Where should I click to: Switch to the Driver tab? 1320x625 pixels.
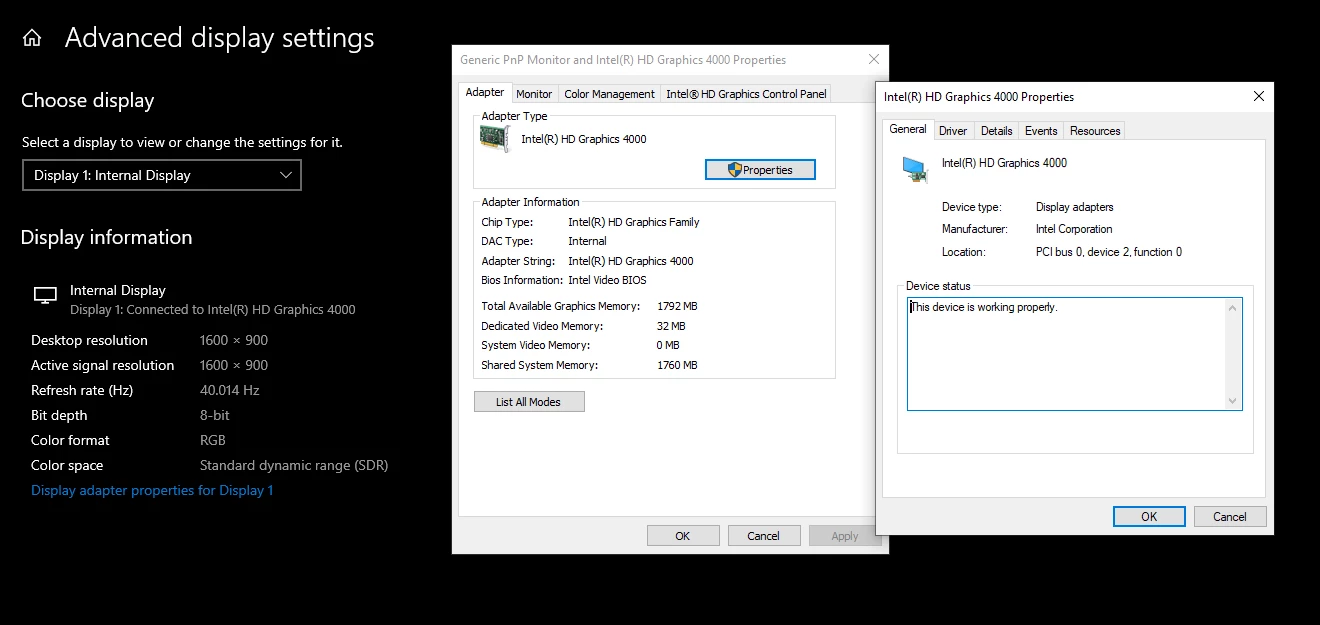click(x=953, y=131)
